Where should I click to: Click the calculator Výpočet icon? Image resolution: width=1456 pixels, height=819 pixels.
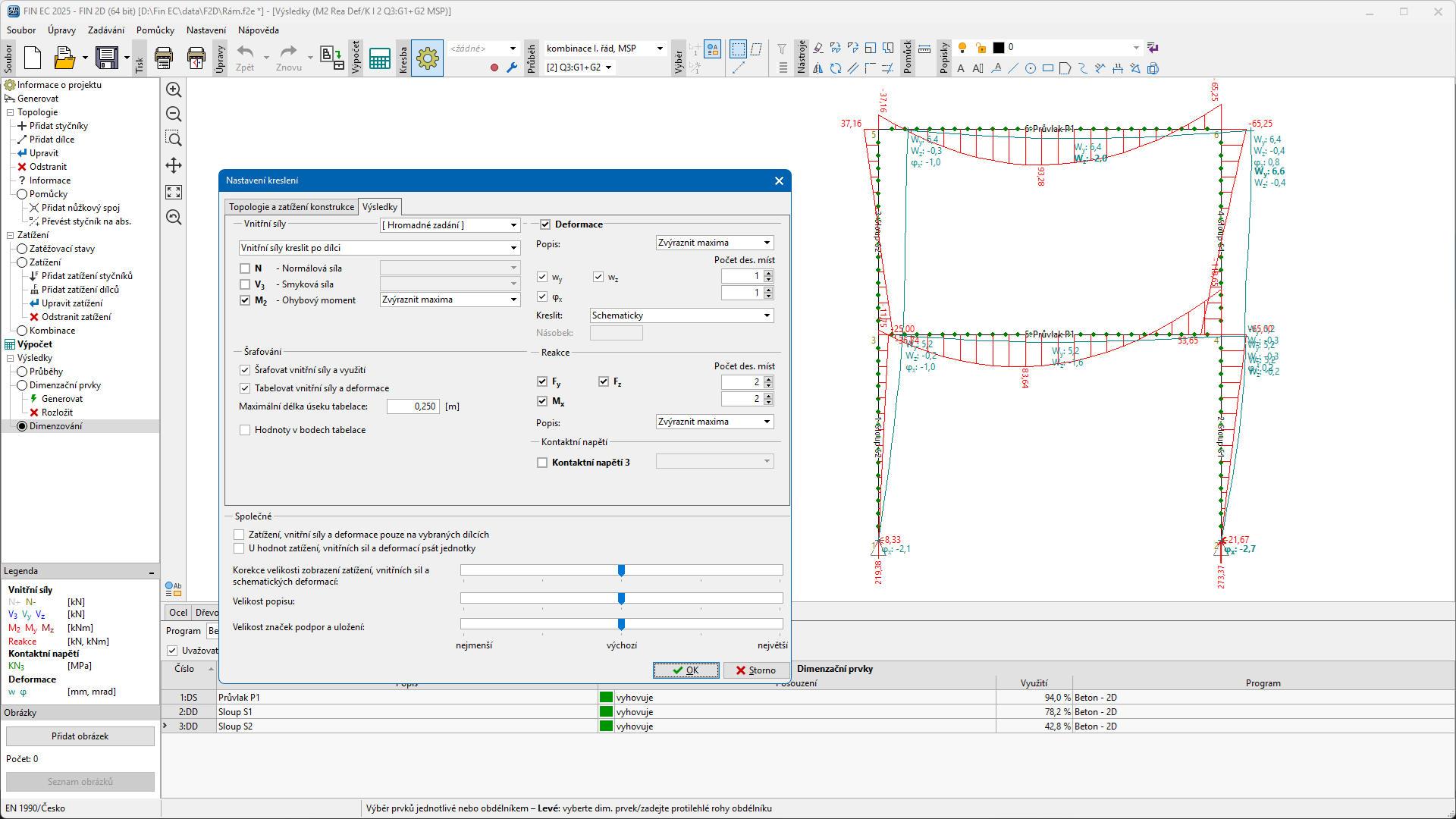tap(379, 58)
